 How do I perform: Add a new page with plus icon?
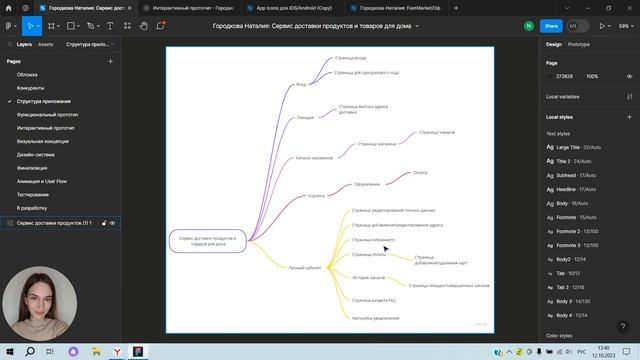click(111, 61)
